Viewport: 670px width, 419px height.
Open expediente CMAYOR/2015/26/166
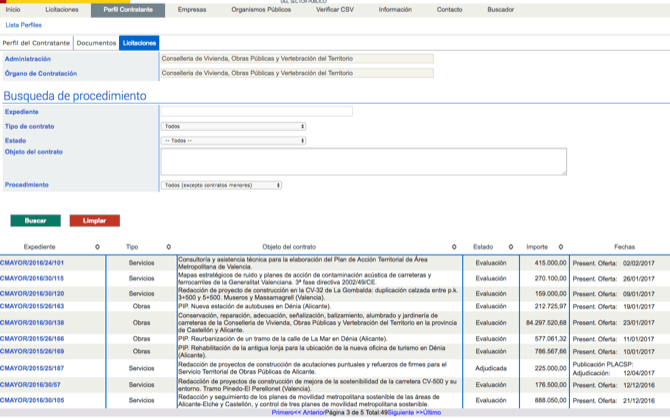coord(32,339)
